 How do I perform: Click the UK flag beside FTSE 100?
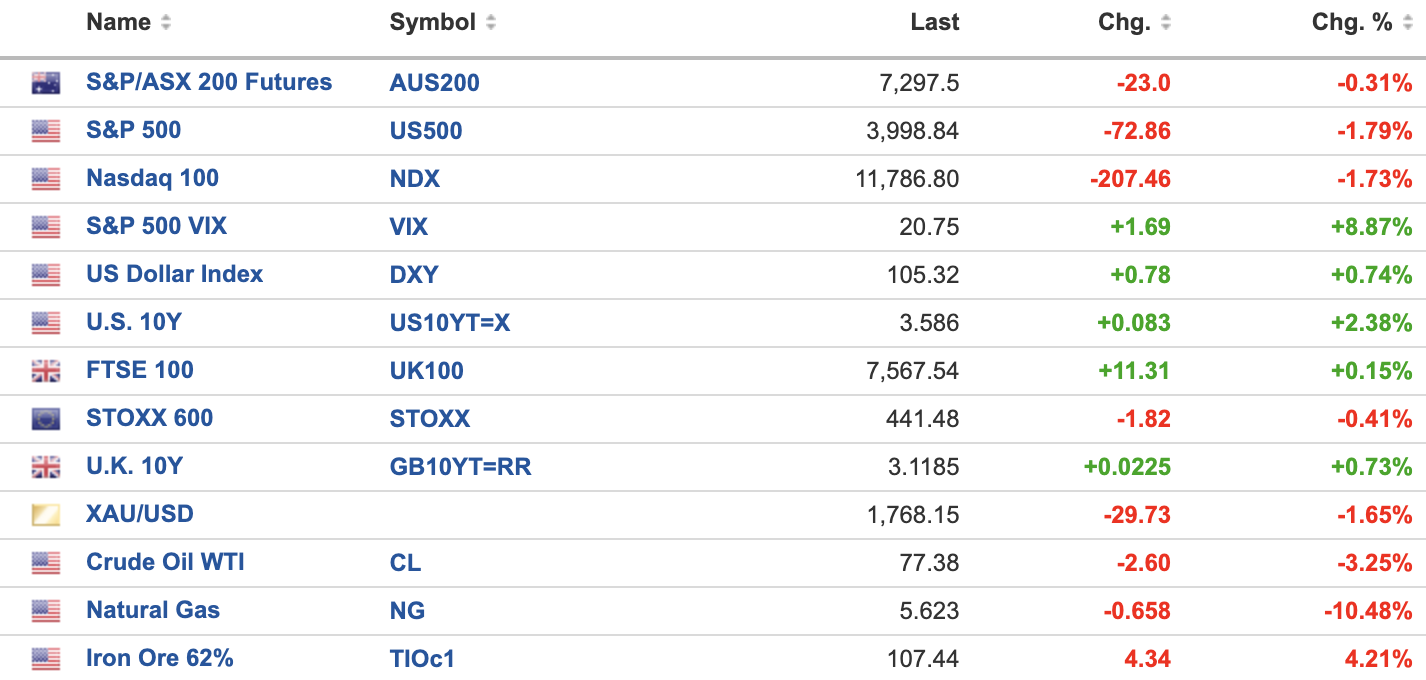pos(46,371)
